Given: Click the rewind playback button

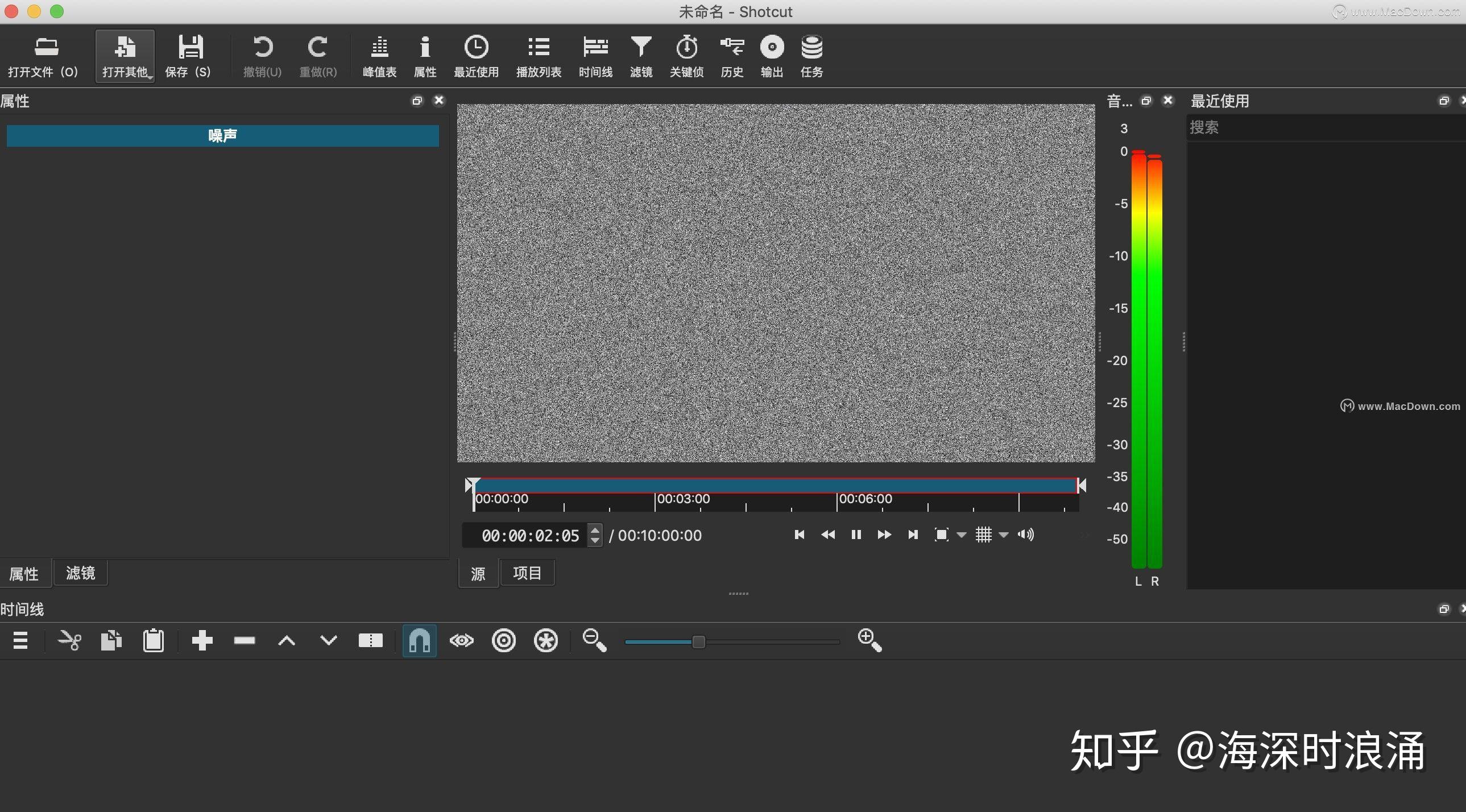Looking at the screenshot, I should click(827, 535).
